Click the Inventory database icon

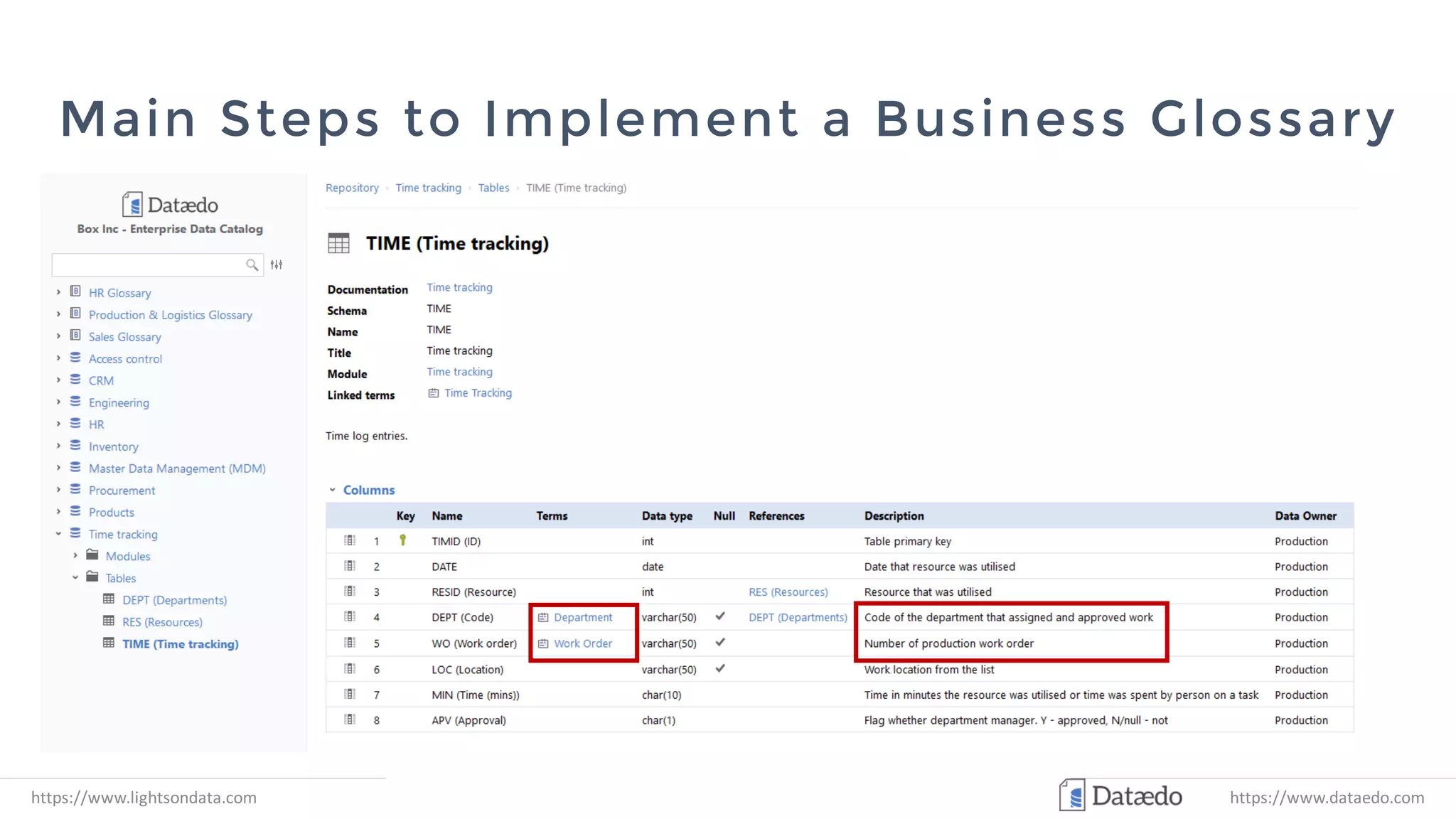coord(75,446)
